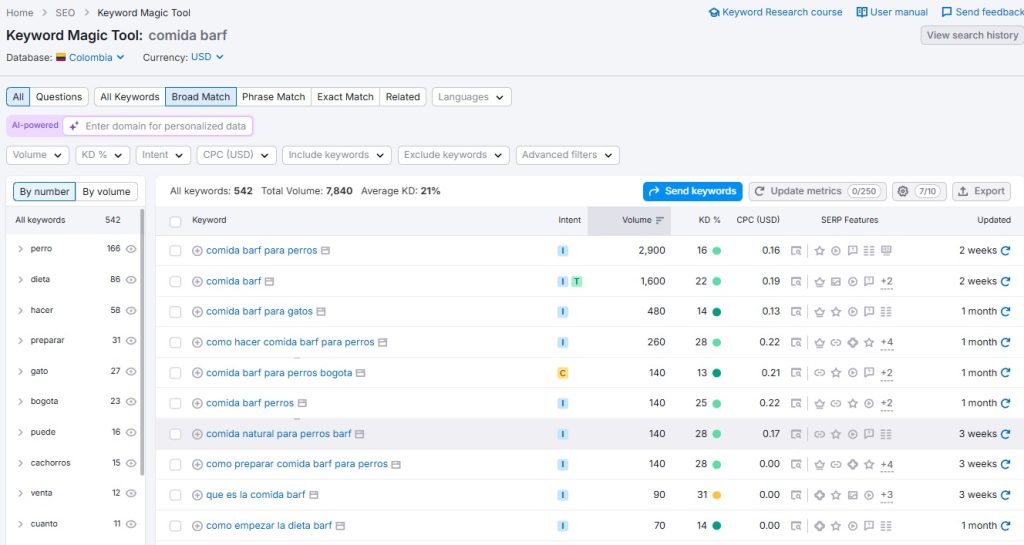Check the box for 'comida barf para perros bogota'
This screenshot has height=545, width=1024.
point(176,373)
